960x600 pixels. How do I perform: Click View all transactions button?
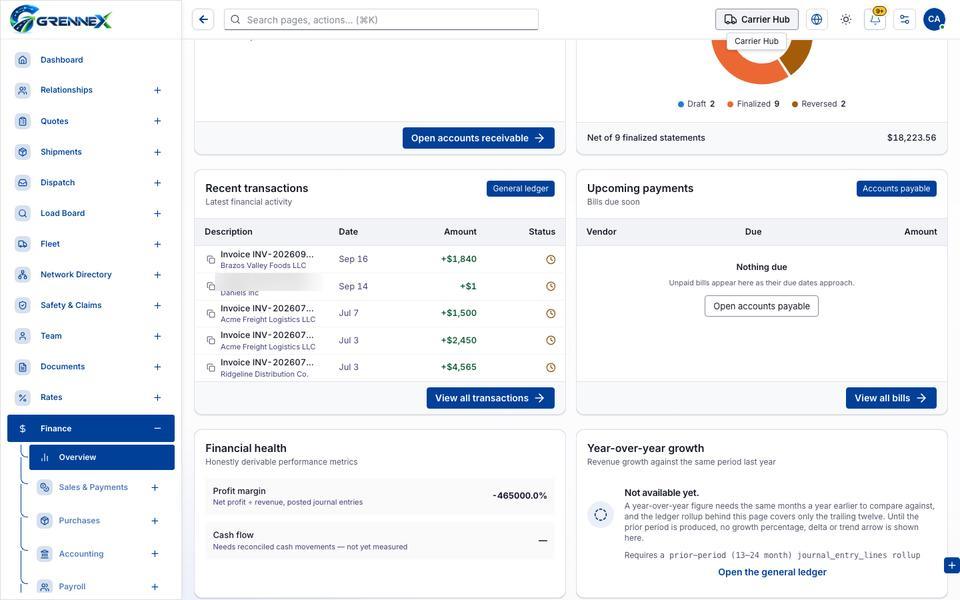click(x=490, y=398)
